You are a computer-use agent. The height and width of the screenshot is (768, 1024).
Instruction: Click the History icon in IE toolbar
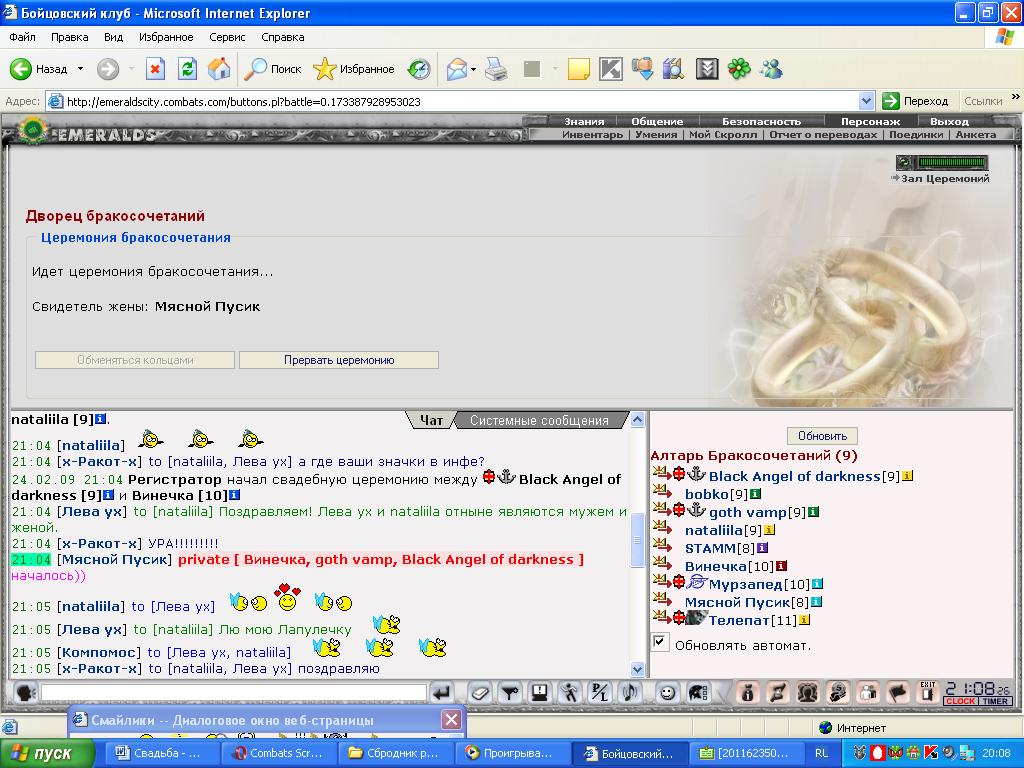[419, 69]
